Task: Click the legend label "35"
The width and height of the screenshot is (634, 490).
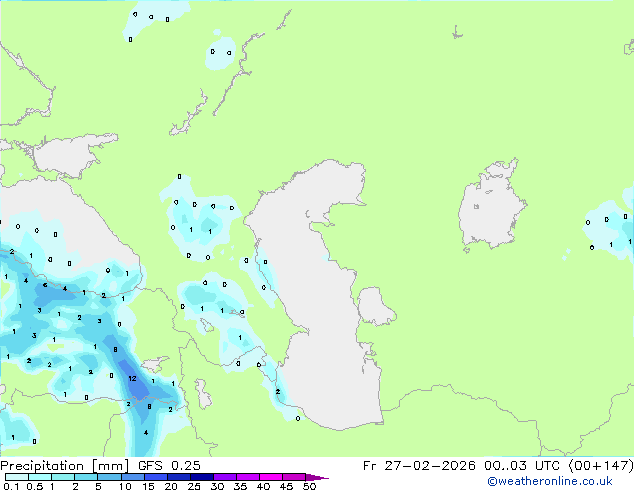Action: tap(240, 486)
